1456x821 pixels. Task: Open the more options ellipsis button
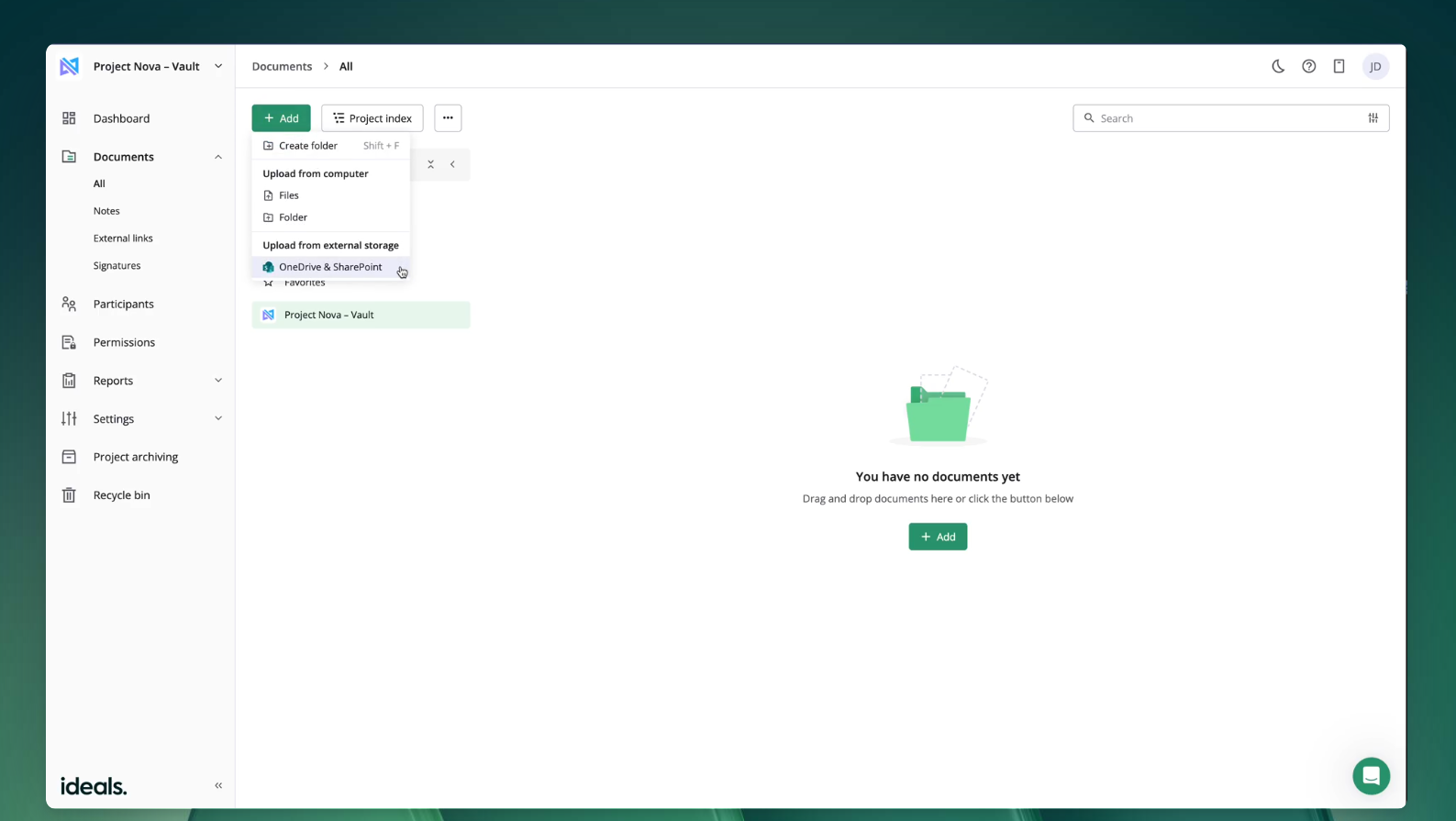448,117
